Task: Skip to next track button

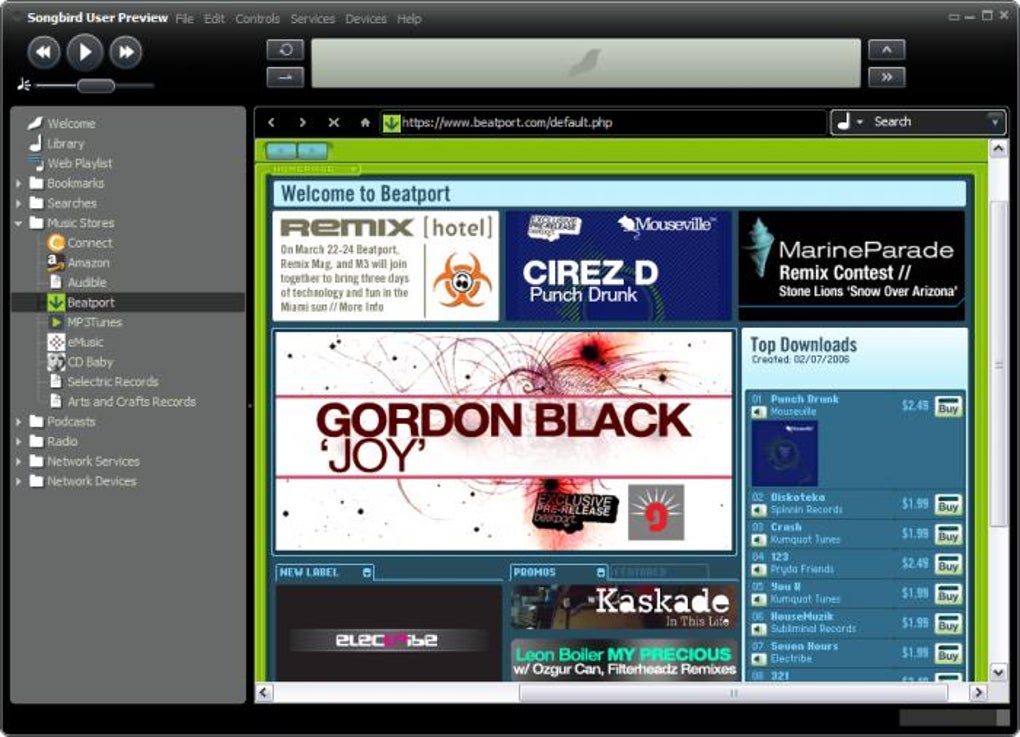Action: click(126, 52)
